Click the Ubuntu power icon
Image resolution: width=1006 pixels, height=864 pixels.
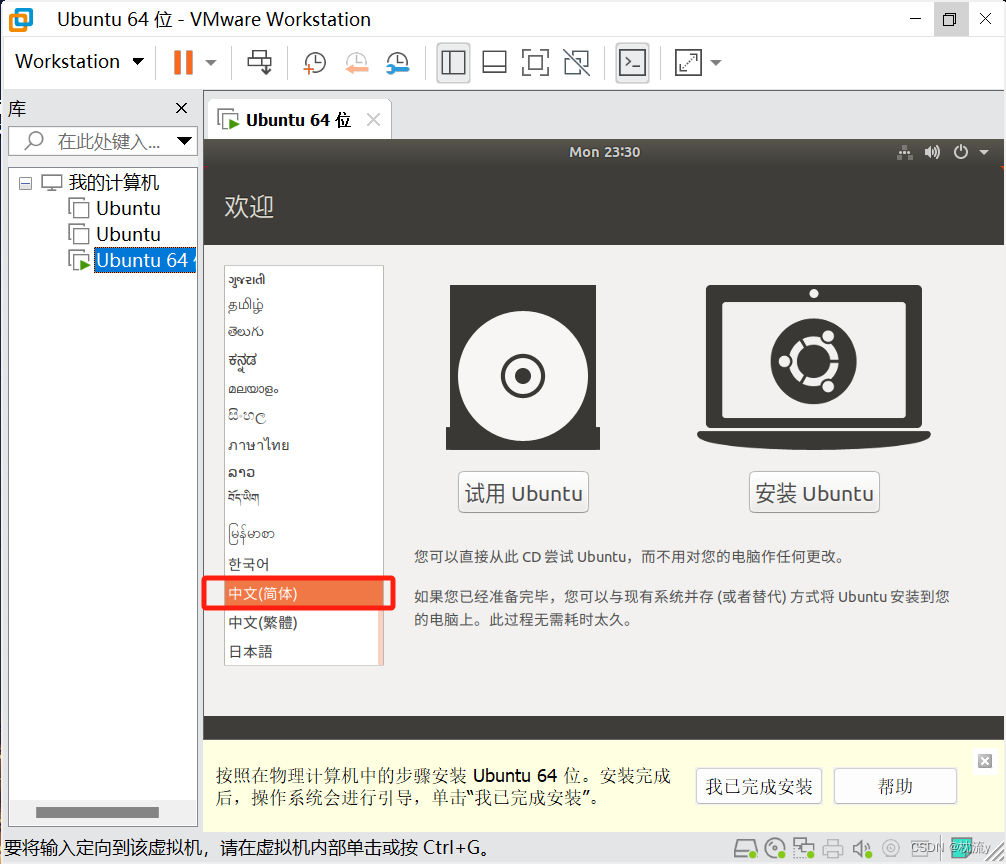point(960,153)
